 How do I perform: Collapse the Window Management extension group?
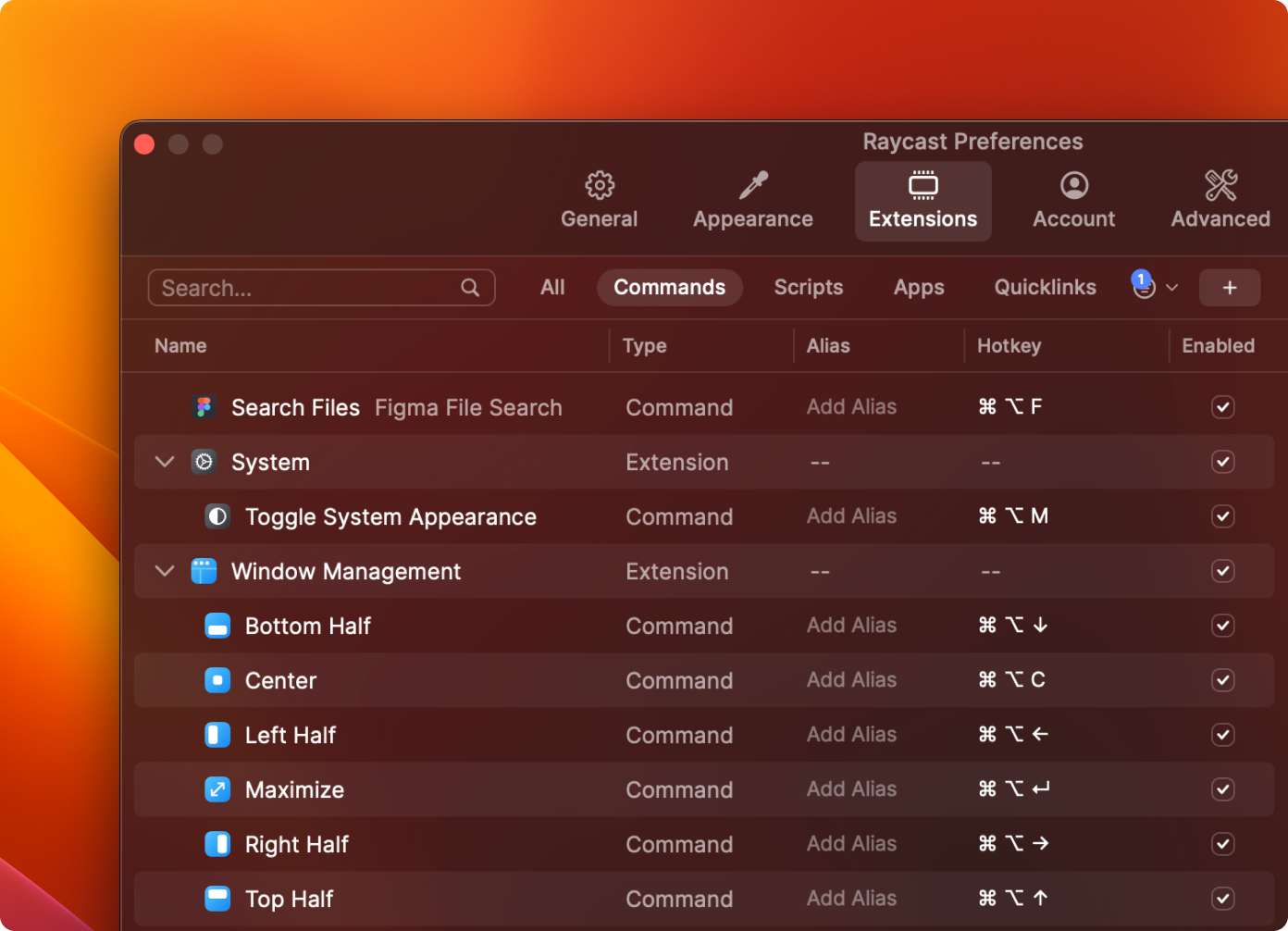click(x=165, y=571)
